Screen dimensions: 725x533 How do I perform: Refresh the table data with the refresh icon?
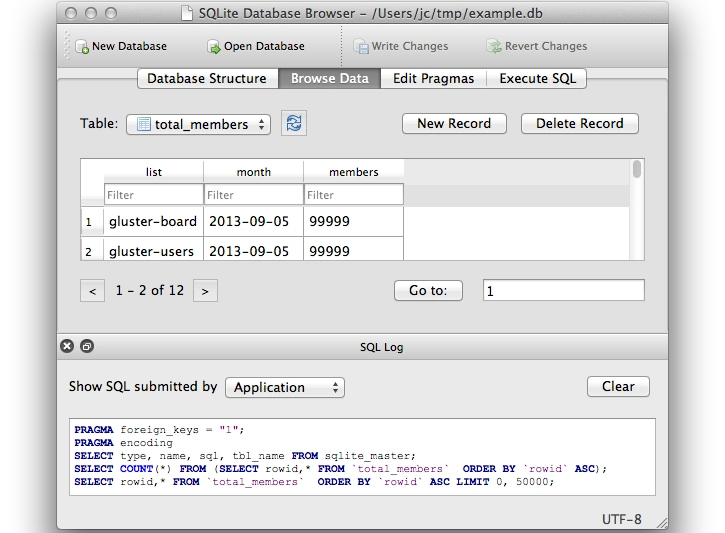(x=294, y=123)
